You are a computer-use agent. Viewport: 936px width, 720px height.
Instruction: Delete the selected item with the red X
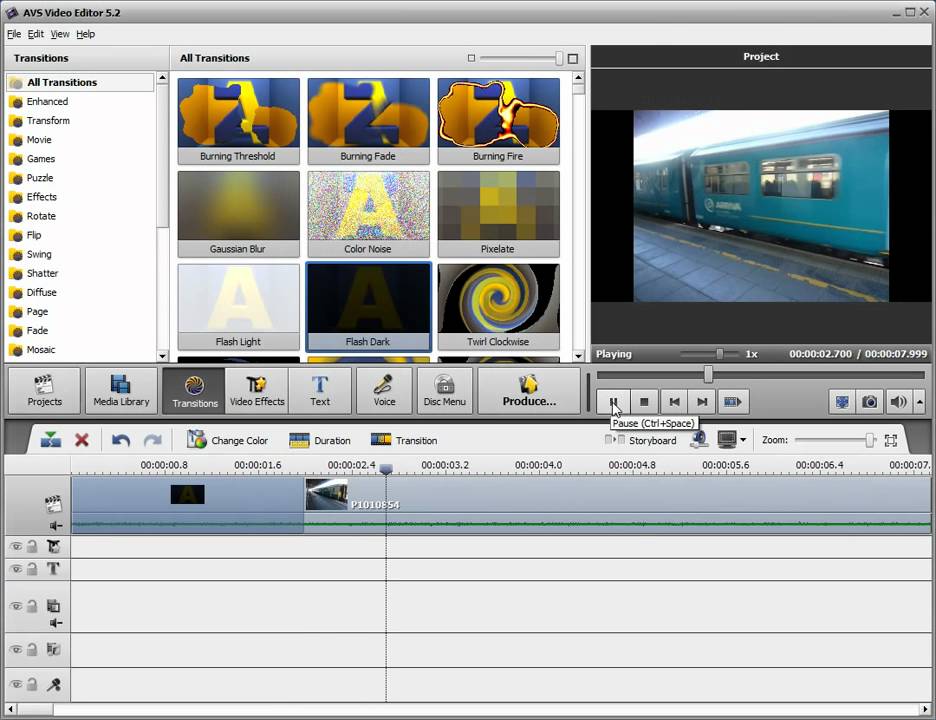pos(82,440)
